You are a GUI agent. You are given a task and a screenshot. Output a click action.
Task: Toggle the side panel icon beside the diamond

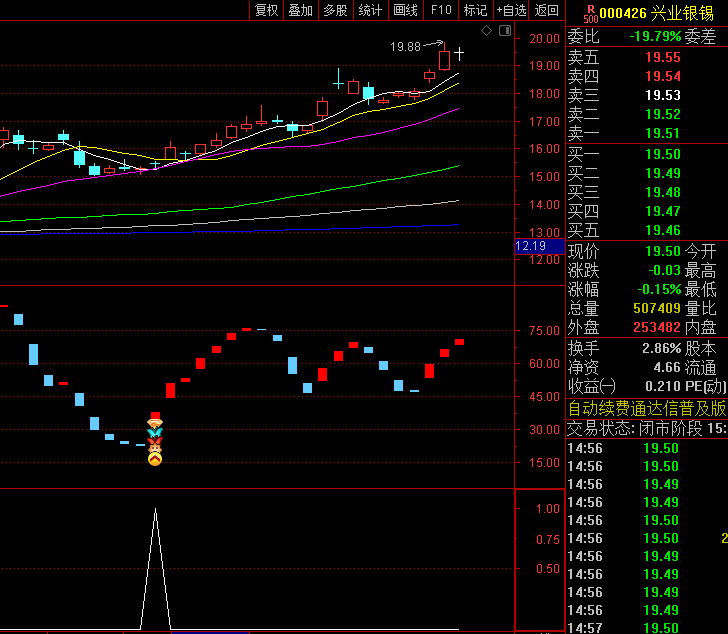505,31
